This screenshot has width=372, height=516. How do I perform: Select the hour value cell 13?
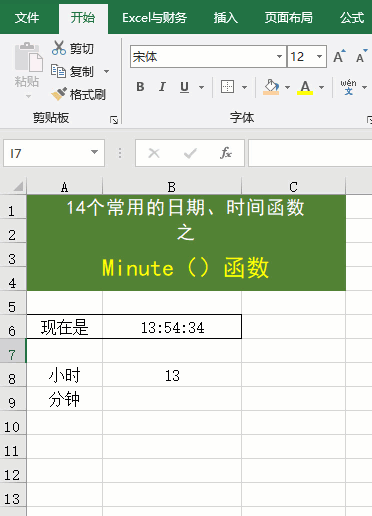coord(172,375)
